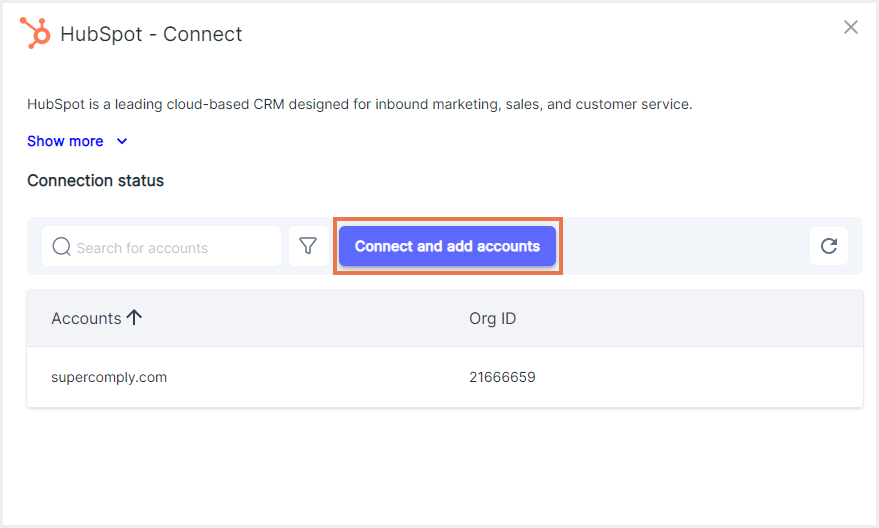Close the HubSpot Connect dialog

pos(850,27)
